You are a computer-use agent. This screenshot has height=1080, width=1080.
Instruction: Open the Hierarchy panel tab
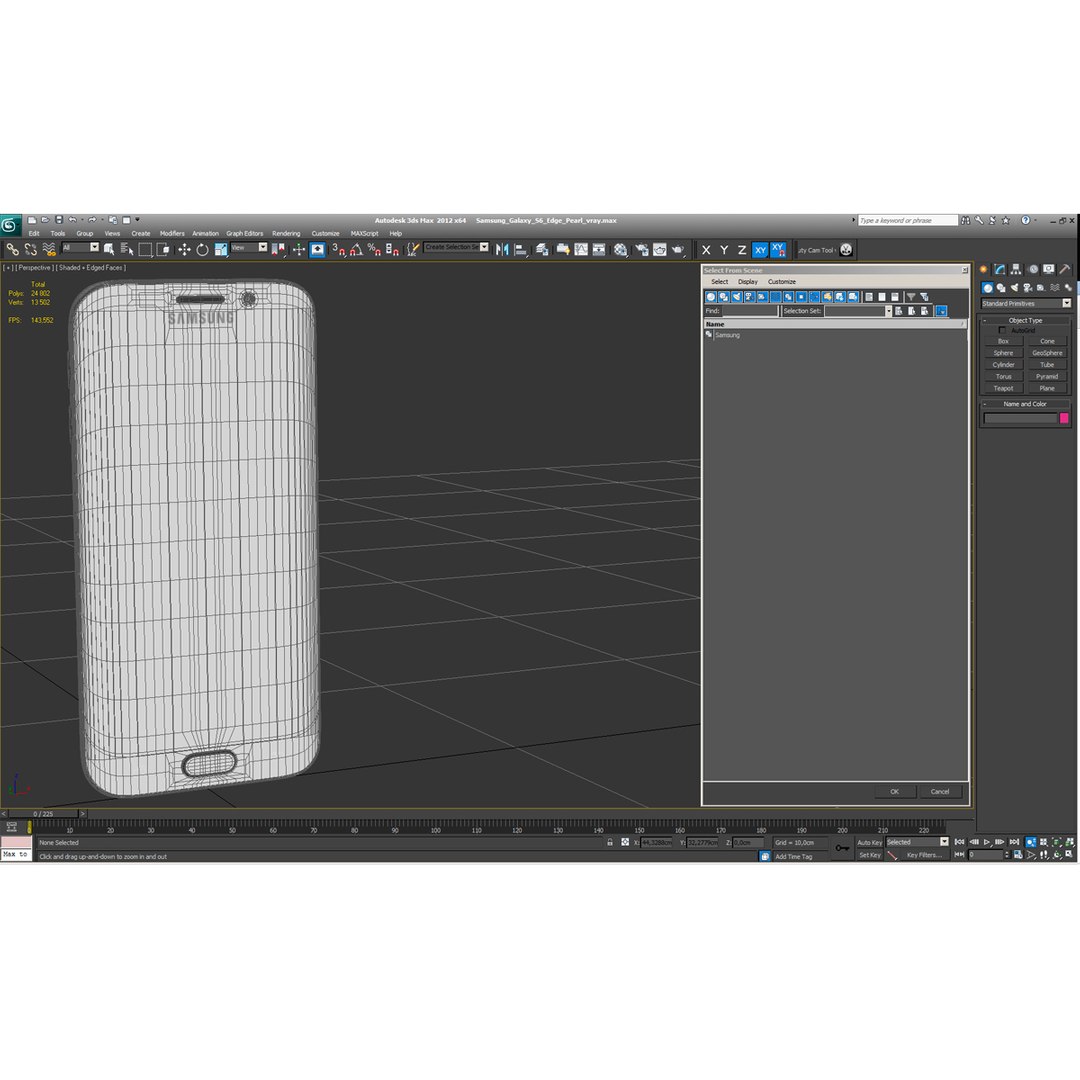[1016, 269]
